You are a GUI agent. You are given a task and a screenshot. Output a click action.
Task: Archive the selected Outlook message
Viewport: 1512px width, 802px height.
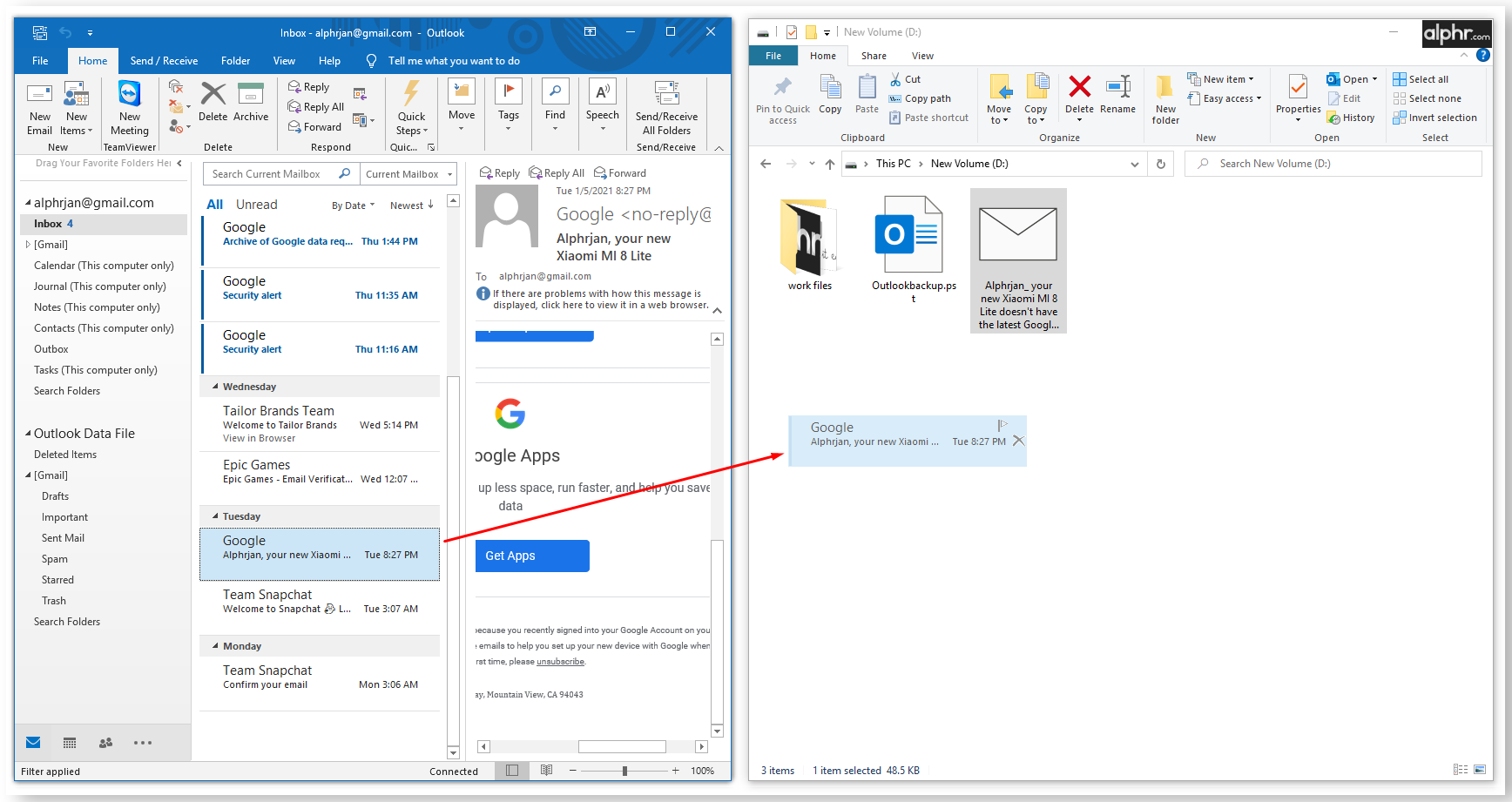pyautogui.click(x=251, y=102)
